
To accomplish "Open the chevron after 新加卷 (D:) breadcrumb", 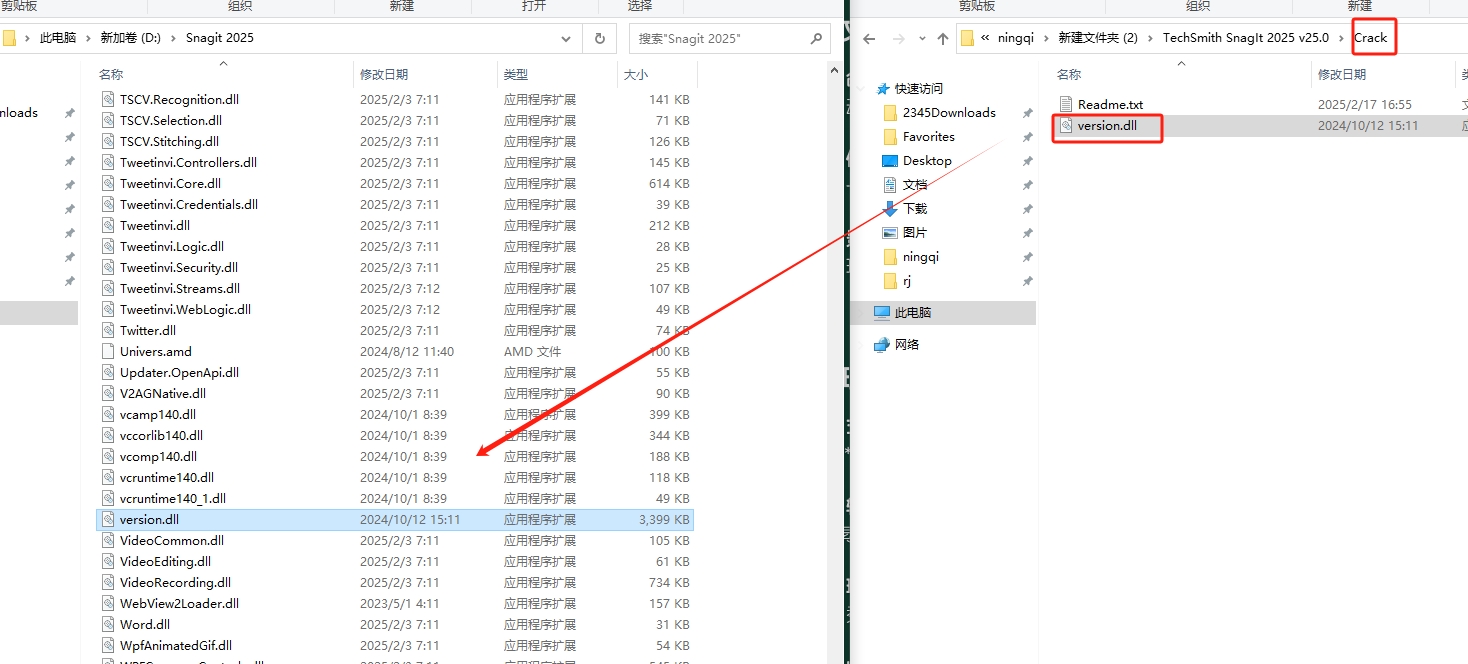I will 173,38.
